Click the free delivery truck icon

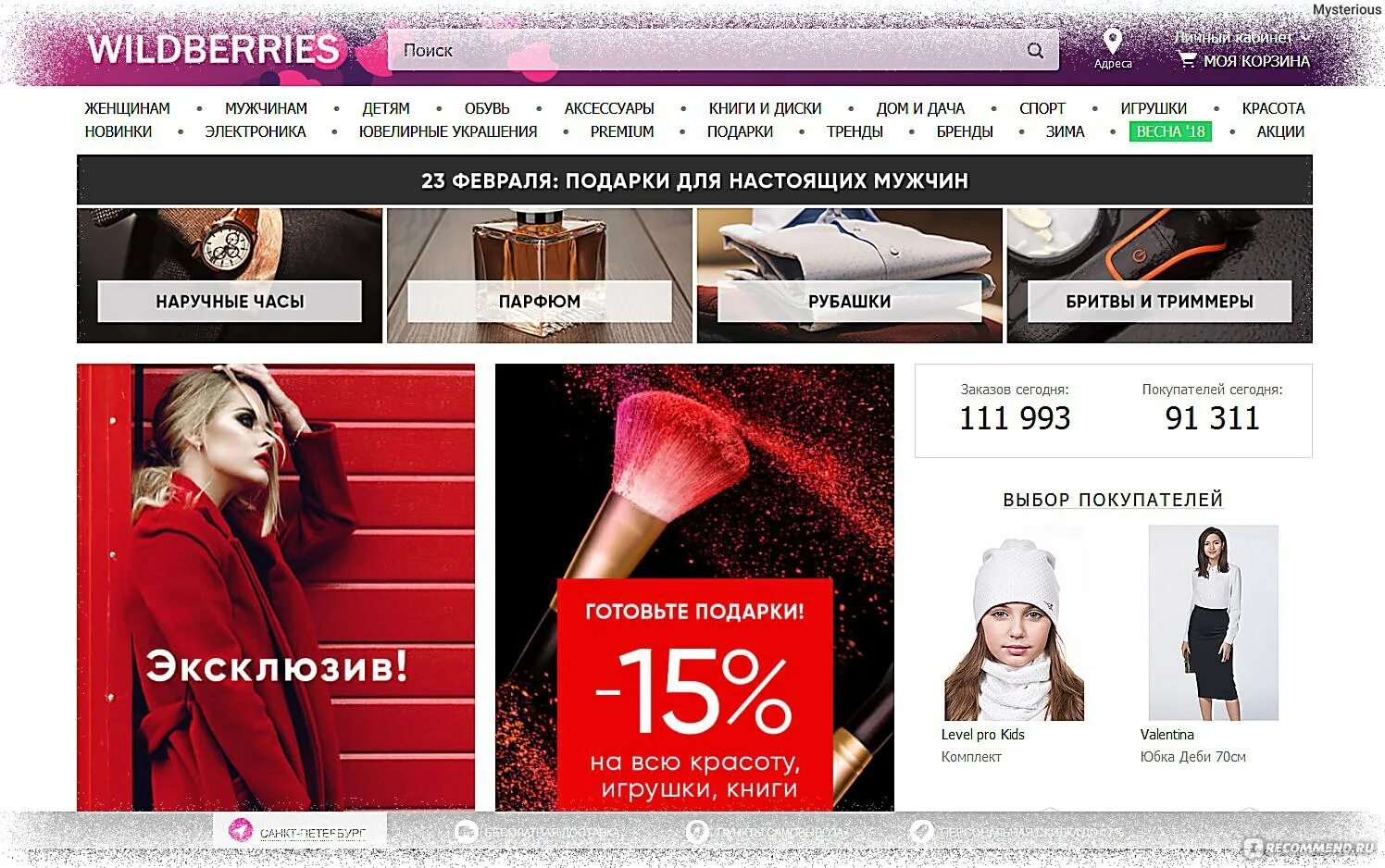(x=466, y=831)
